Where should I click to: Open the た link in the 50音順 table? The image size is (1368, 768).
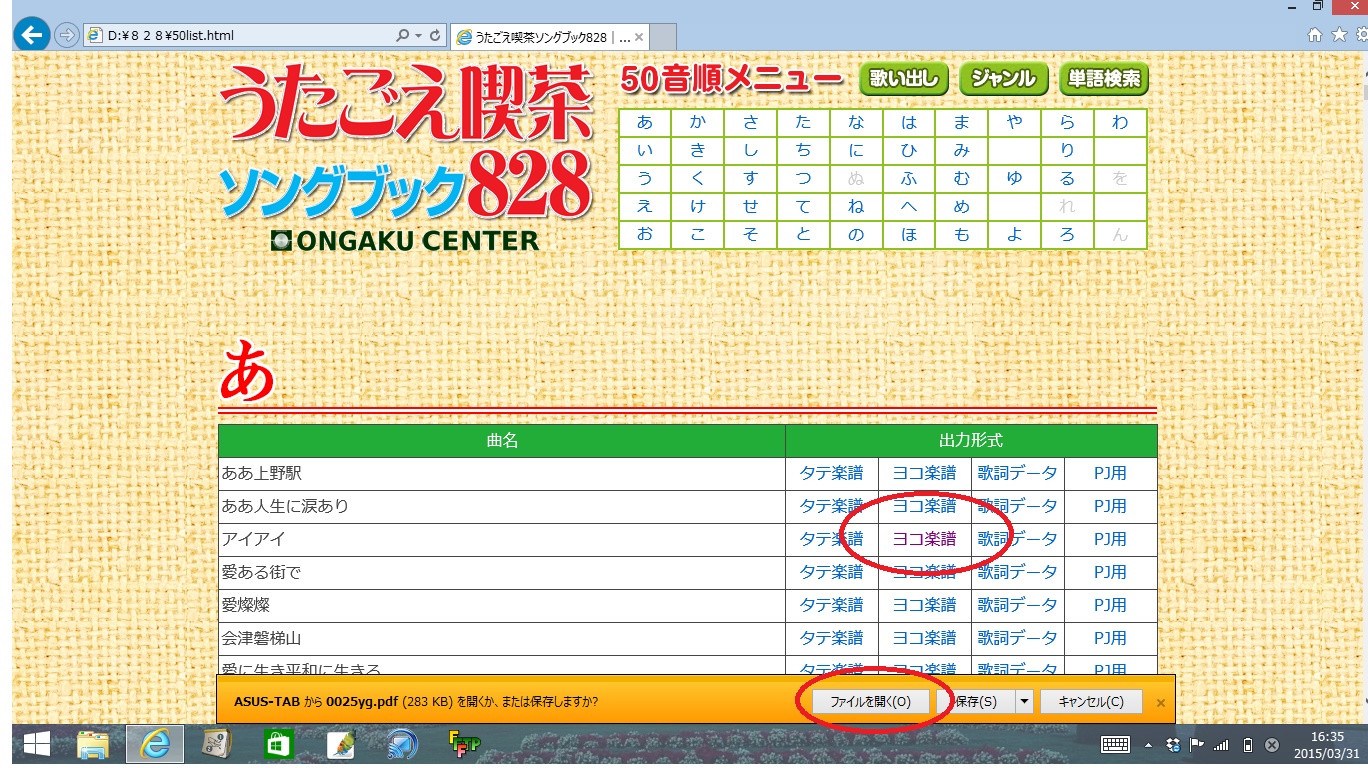click(804, 123)
